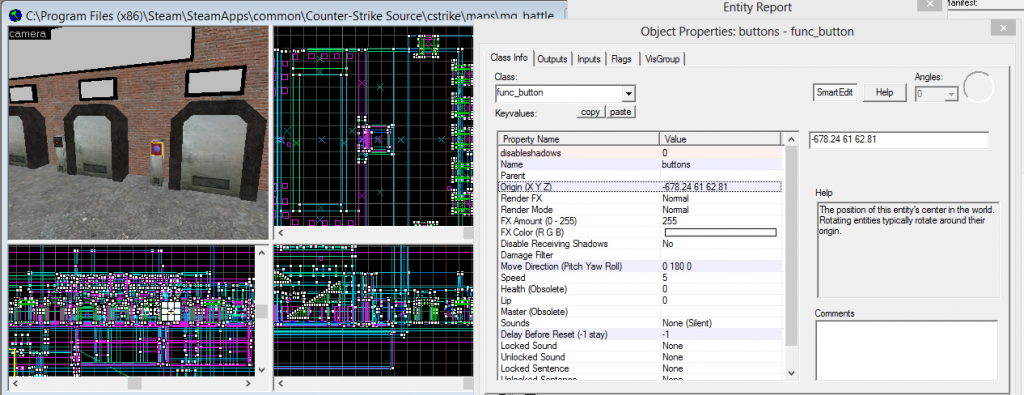This screenshot has width=1024, height=395.
Task: Edit the origin value text field
Action: point(899,140)
